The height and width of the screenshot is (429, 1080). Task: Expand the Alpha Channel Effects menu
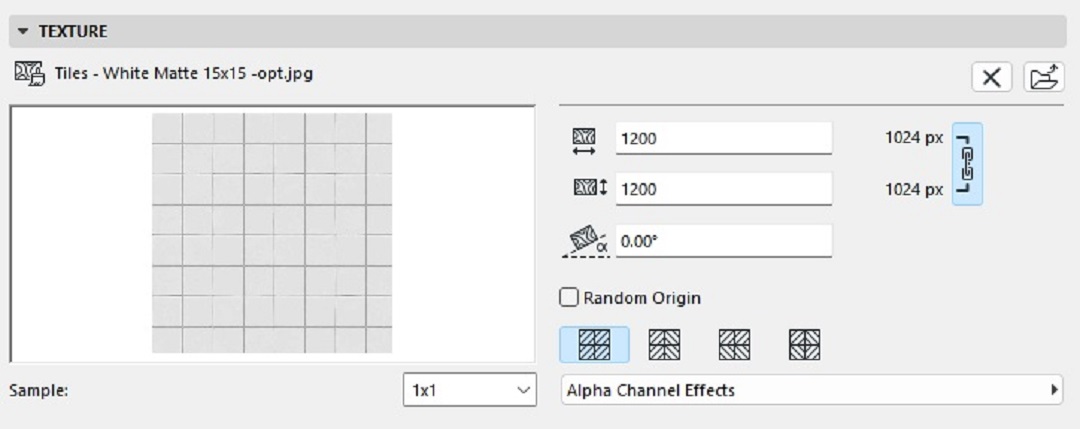click(812, 390)
